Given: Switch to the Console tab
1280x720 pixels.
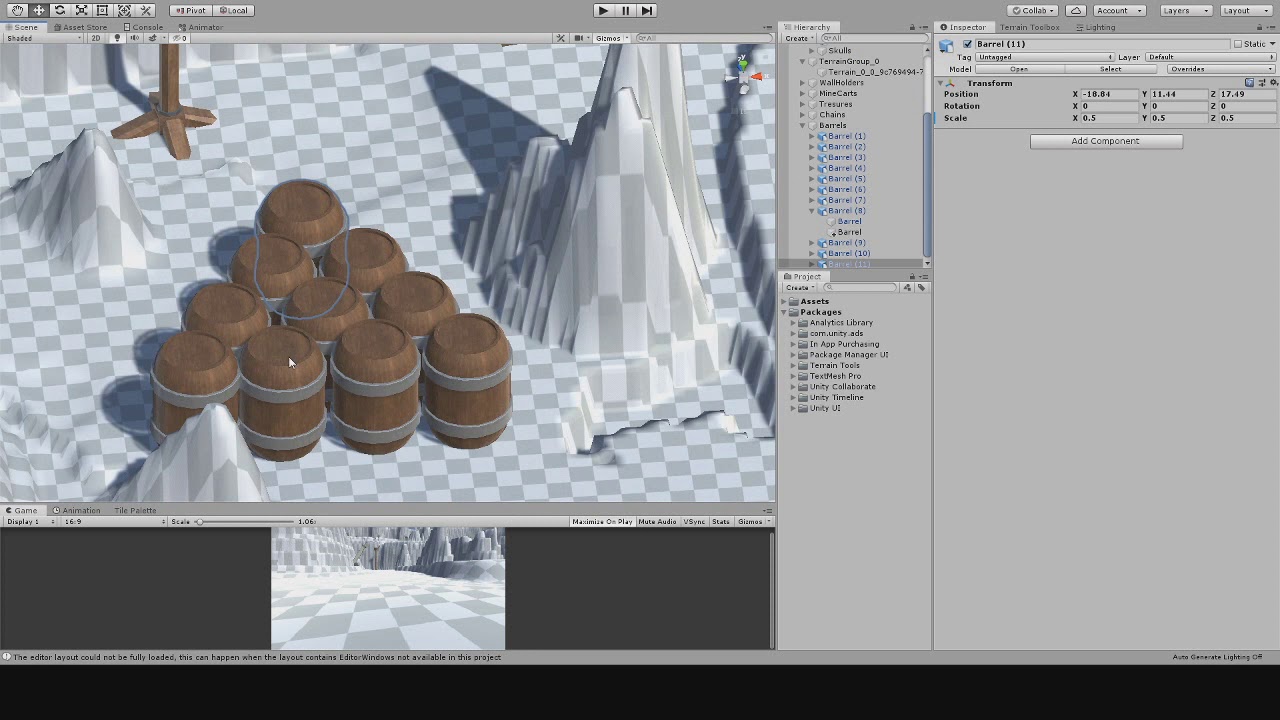Looking at the screenshot, I should 142,27.
